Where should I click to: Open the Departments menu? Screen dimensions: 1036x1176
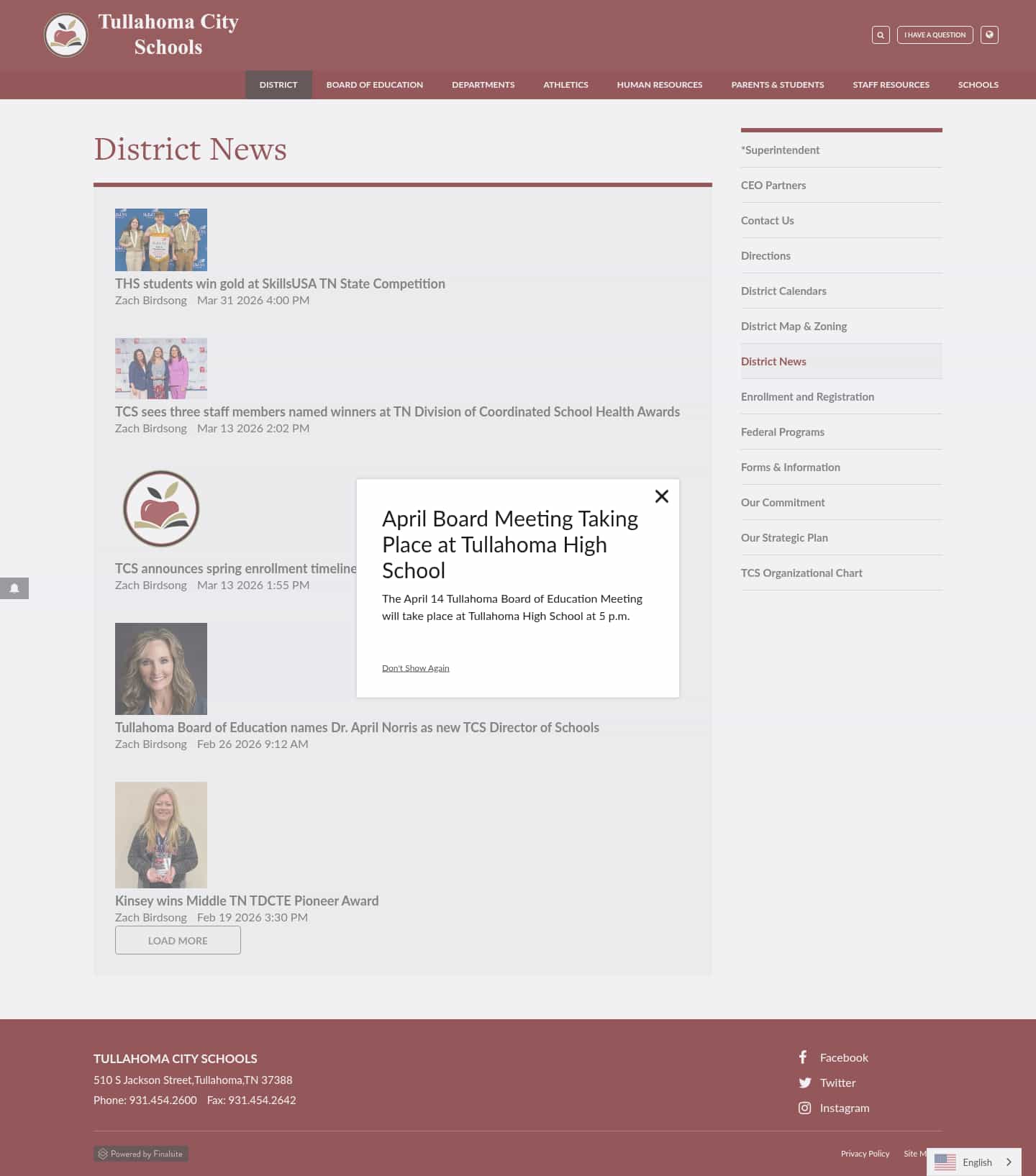[483, 84]
